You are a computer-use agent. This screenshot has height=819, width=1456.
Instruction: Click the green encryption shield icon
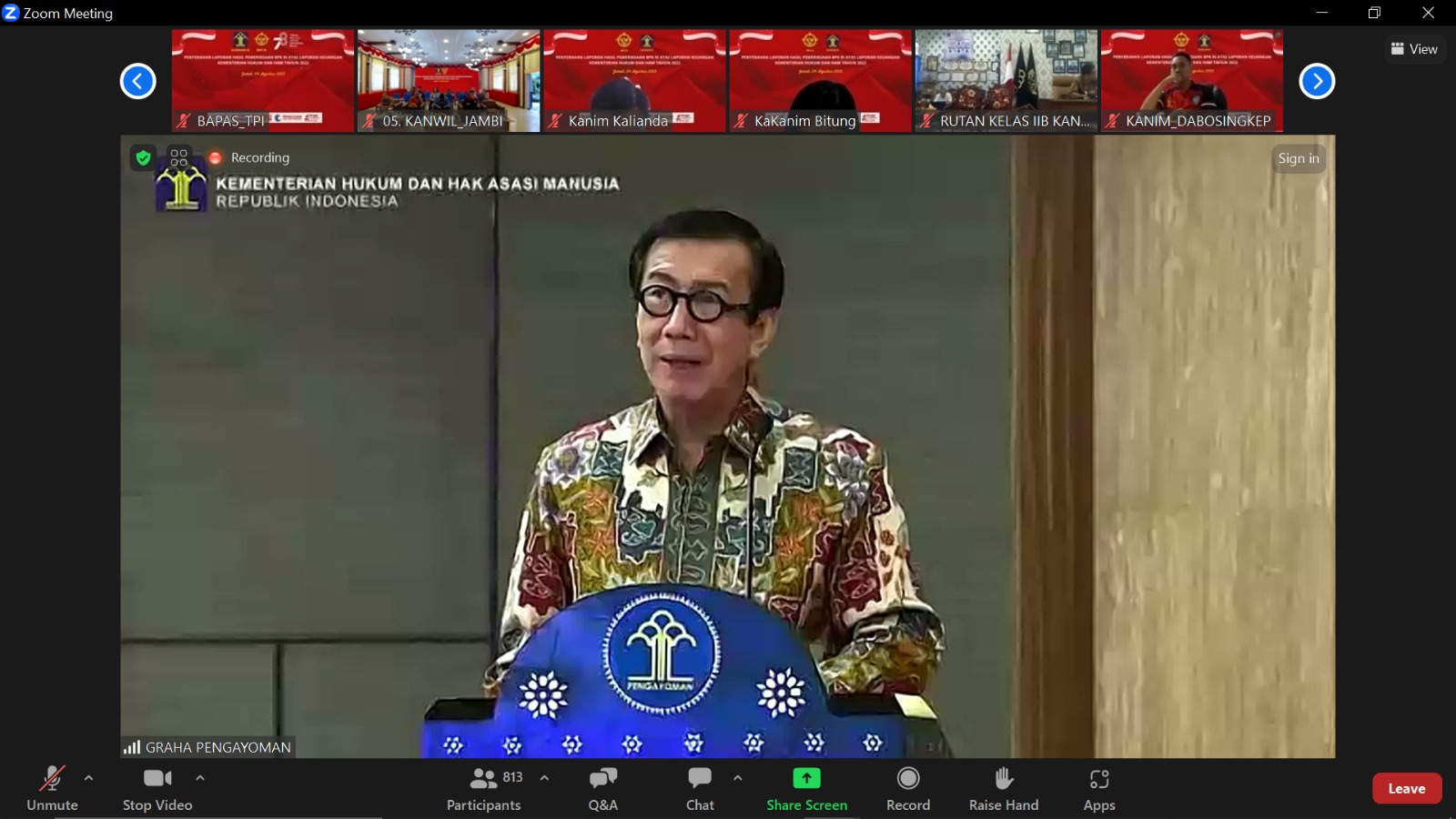(x=143, y=157)
